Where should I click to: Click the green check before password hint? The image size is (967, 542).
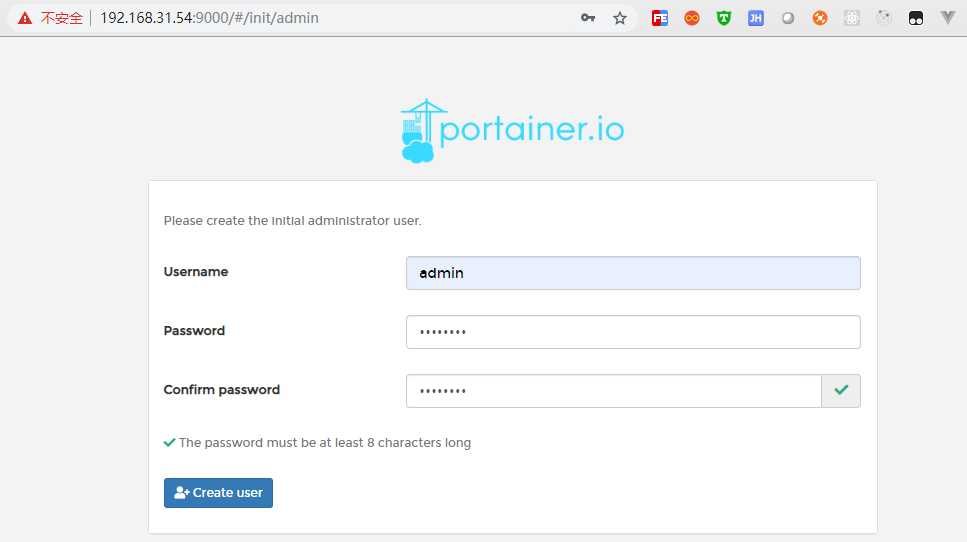point(170,443)
